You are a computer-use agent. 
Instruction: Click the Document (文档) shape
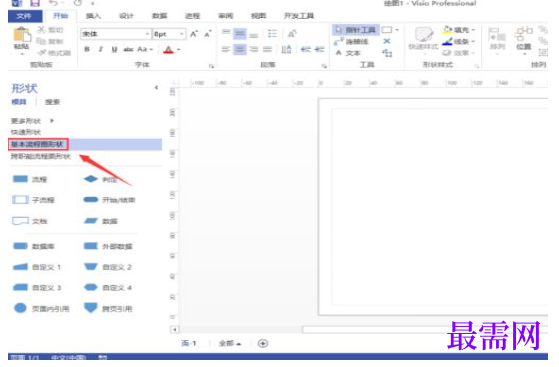(x=30, y=221)
